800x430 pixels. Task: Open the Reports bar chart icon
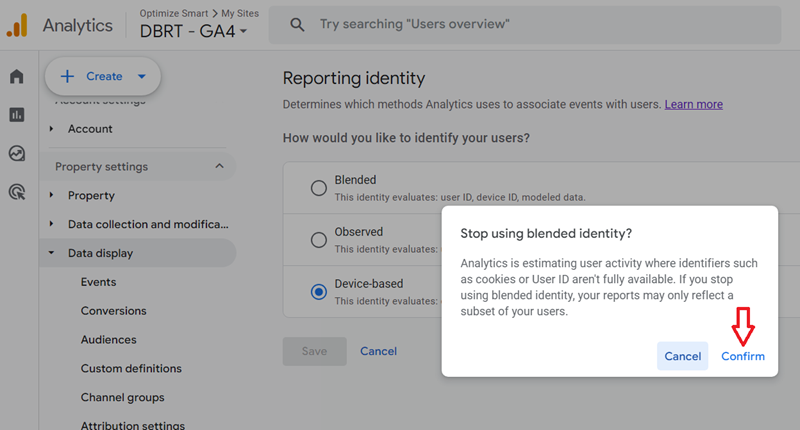tap(16, 115)
